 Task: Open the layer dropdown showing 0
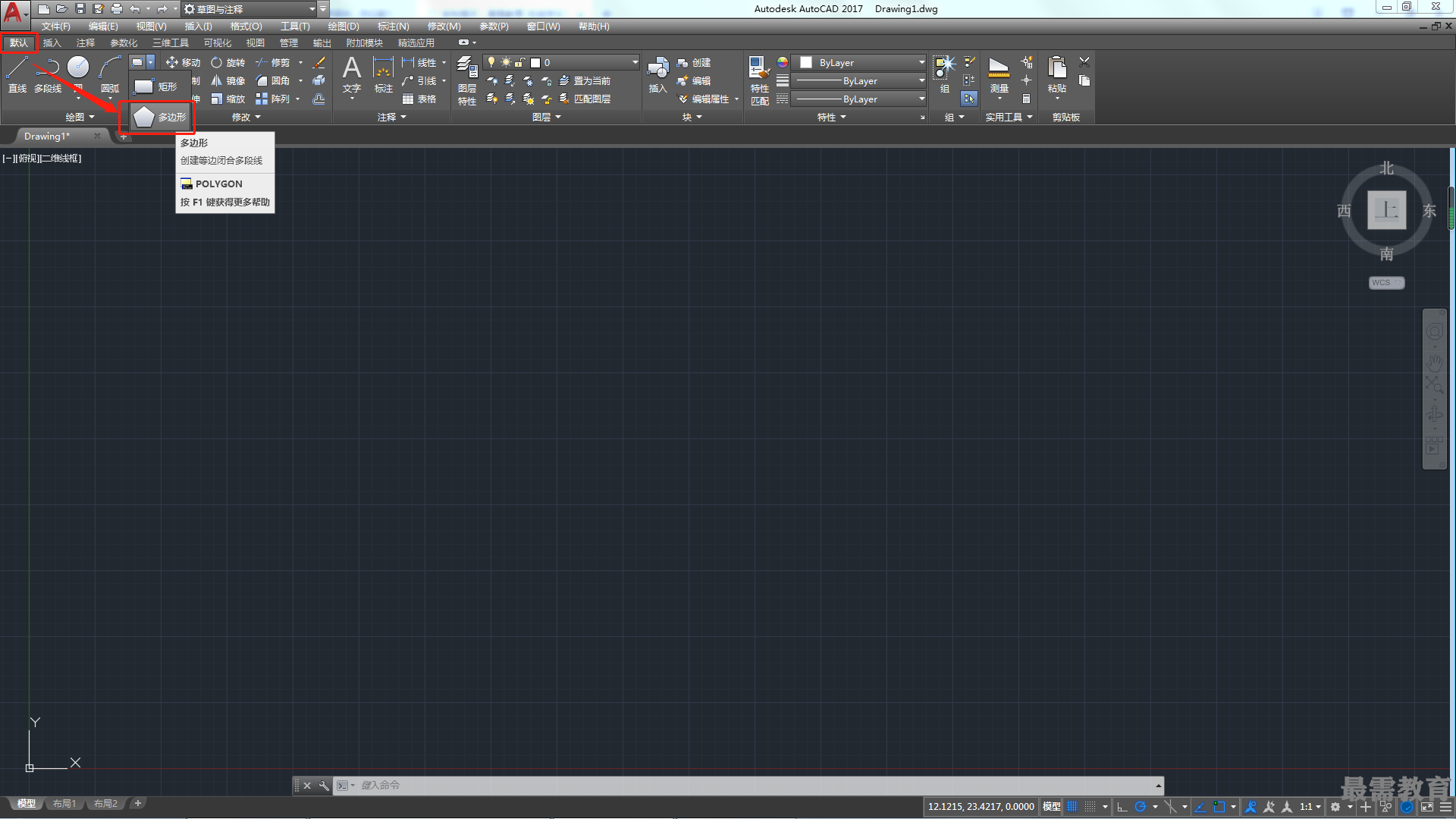tap(561, 63)
